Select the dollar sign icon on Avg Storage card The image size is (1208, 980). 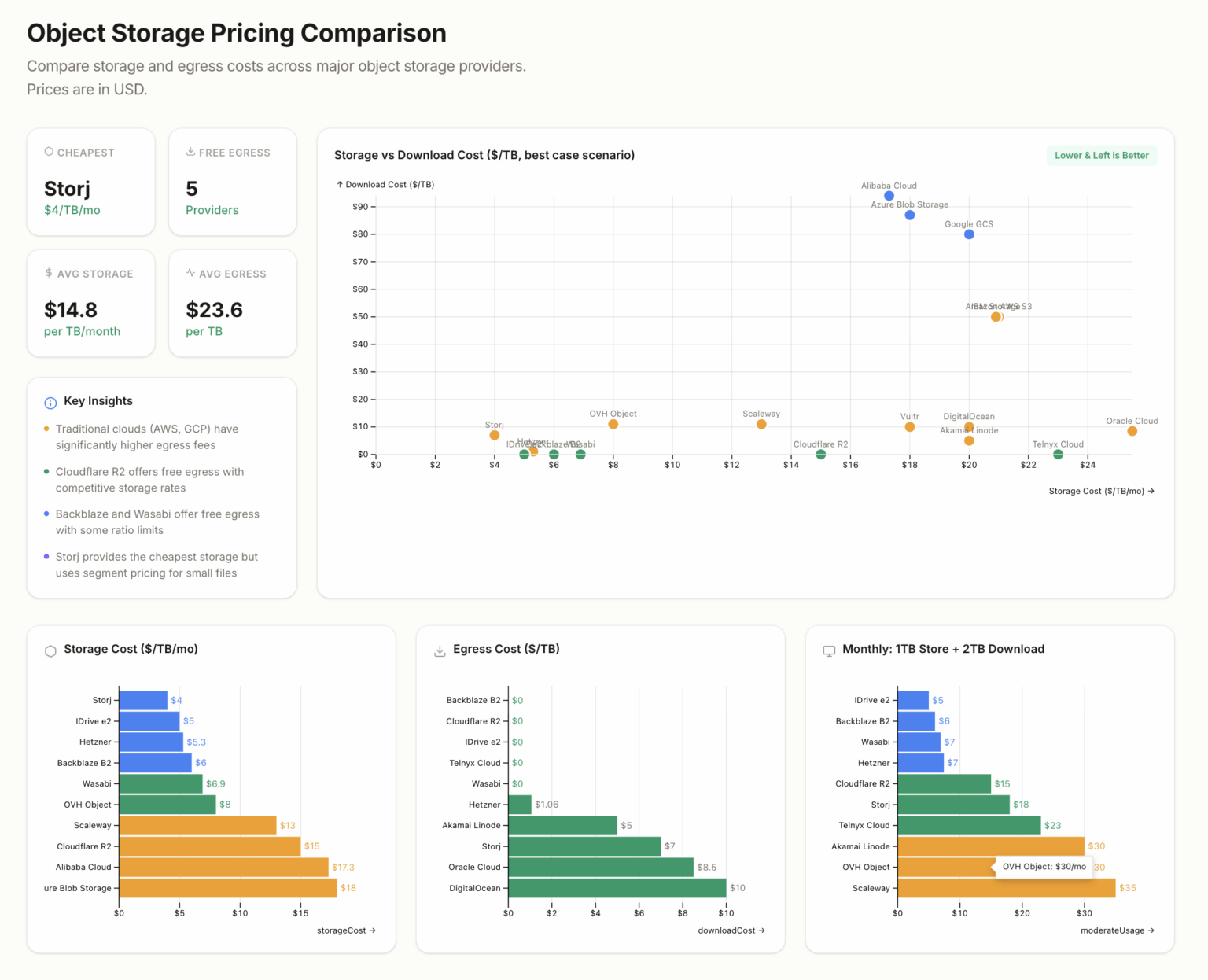[48, 273]
